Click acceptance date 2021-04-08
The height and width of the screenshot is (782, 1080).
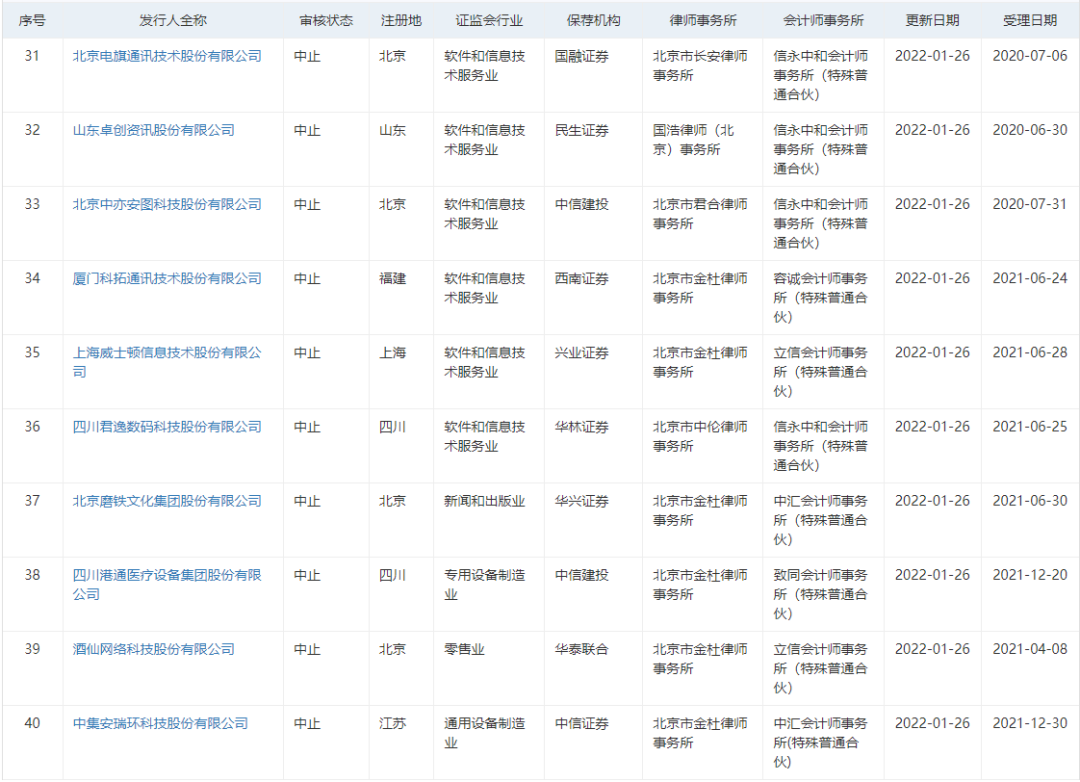1030,649
